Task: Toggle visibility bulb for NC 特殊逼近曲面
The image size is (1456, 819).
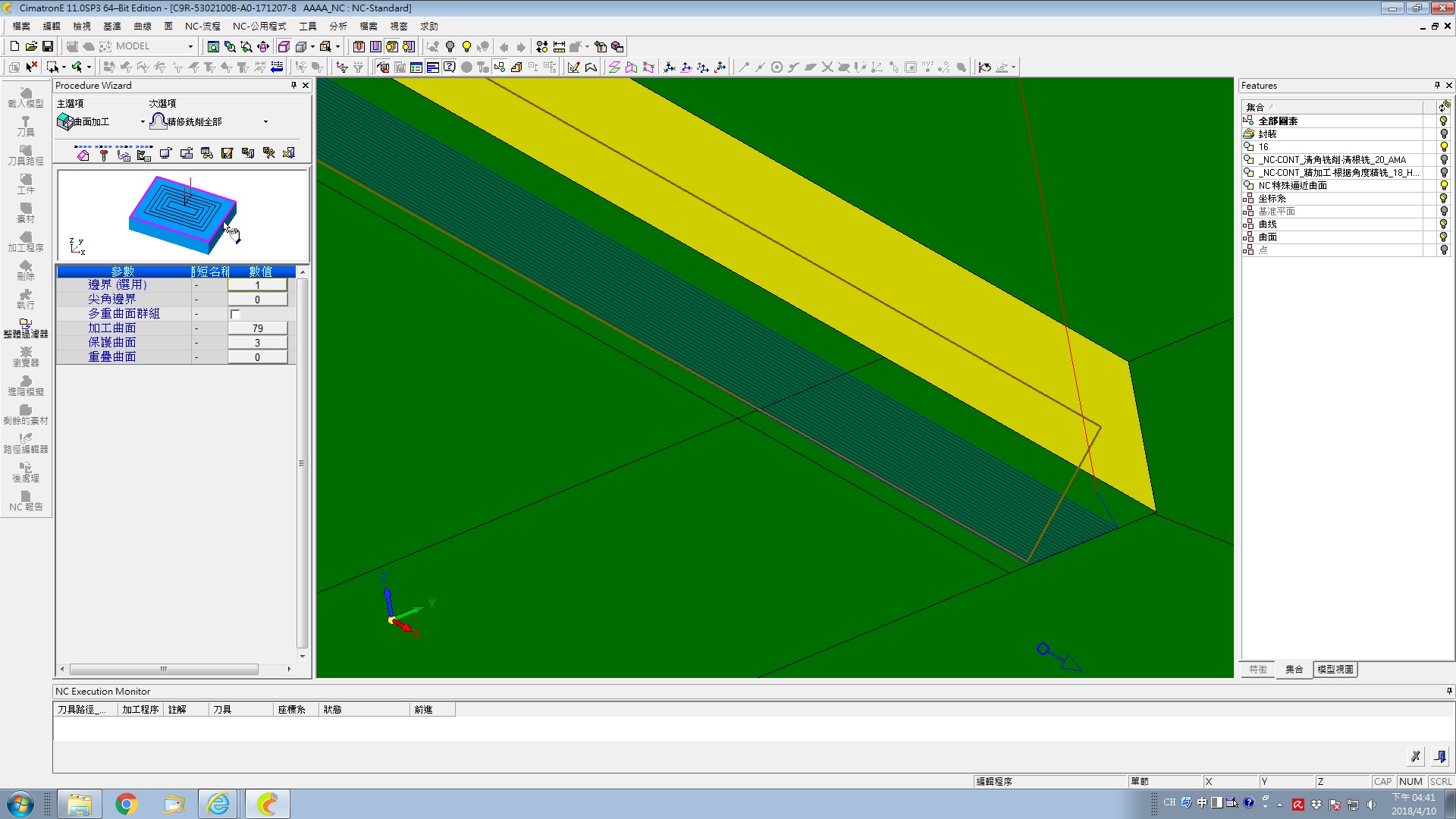Action: click(x=1443, y=185)
